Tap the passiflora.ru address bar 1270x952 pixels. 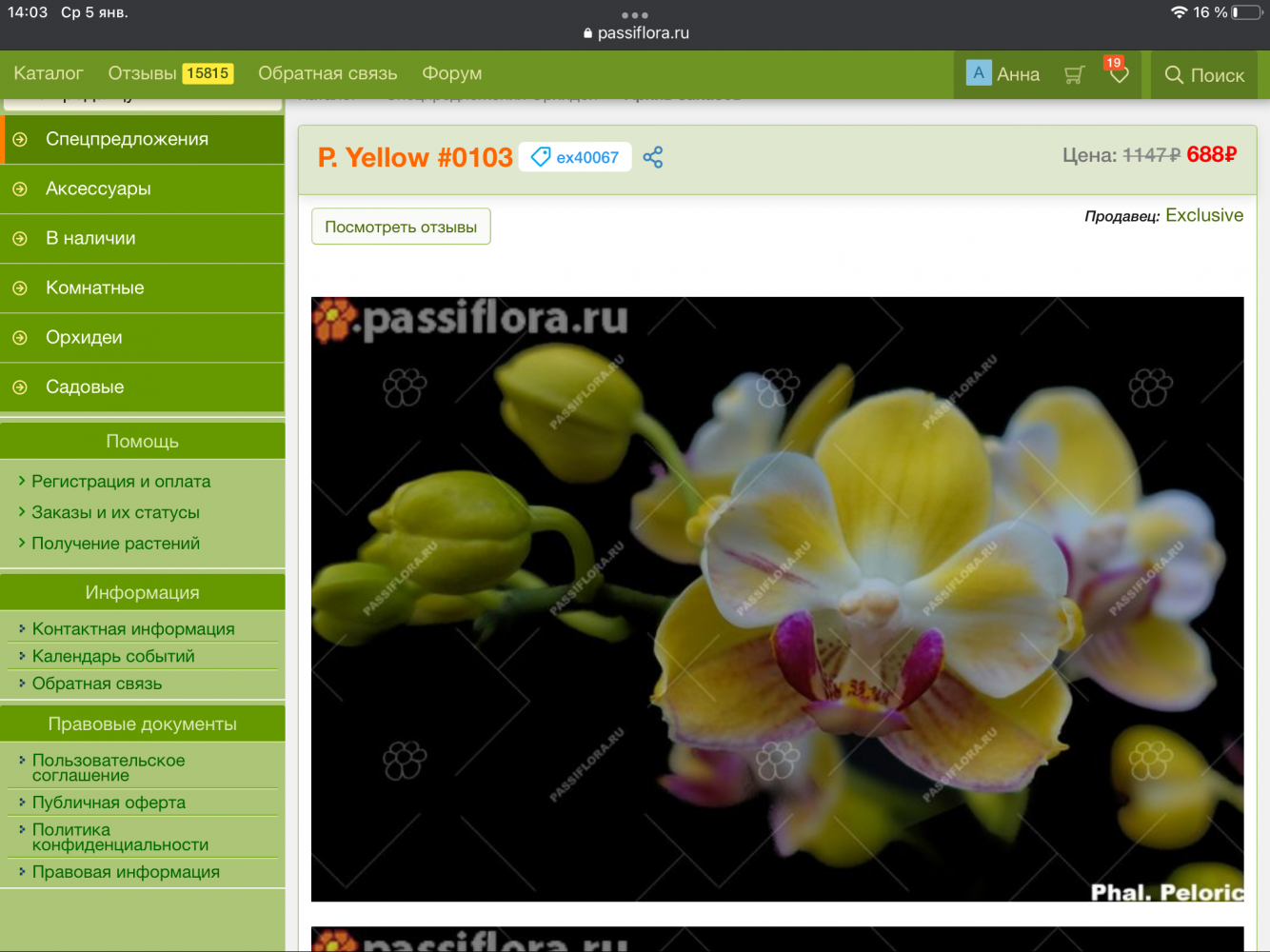[636, 33]
